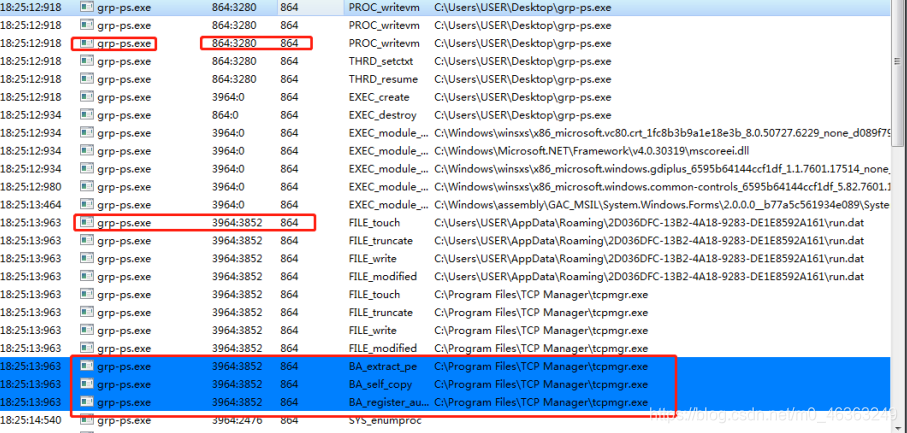Screen dimensions: 907x433
Task: Click the mscoreei.dll path cell
Action: (592, 151)
